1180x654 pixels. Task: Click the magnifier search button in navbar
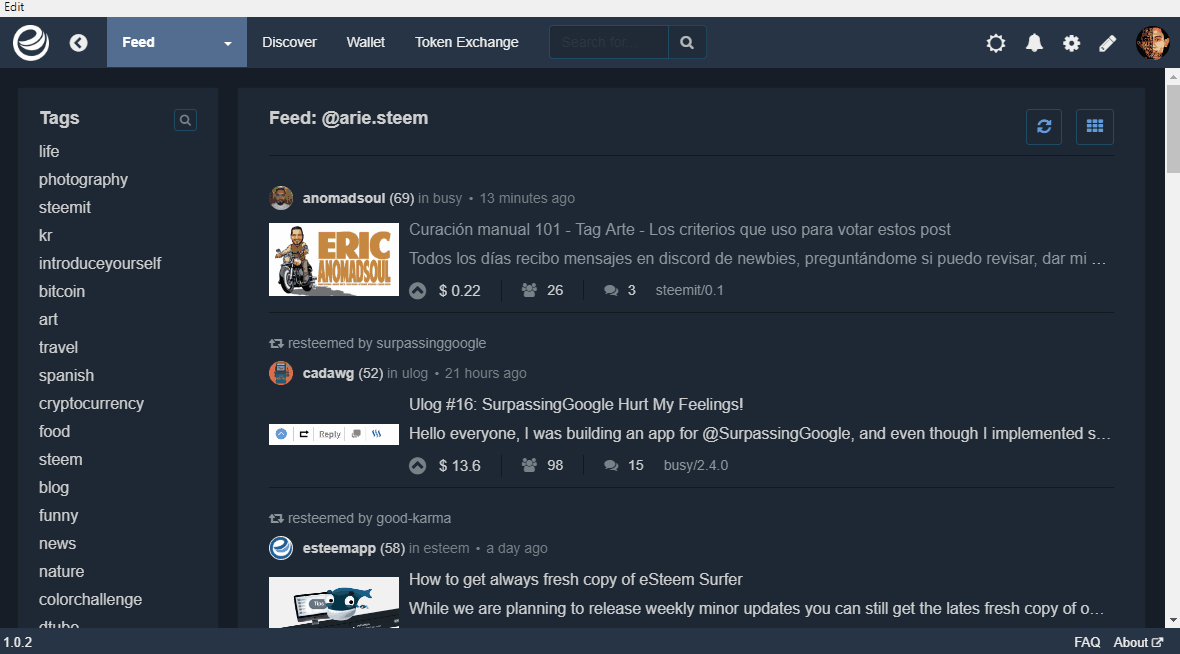687,42
